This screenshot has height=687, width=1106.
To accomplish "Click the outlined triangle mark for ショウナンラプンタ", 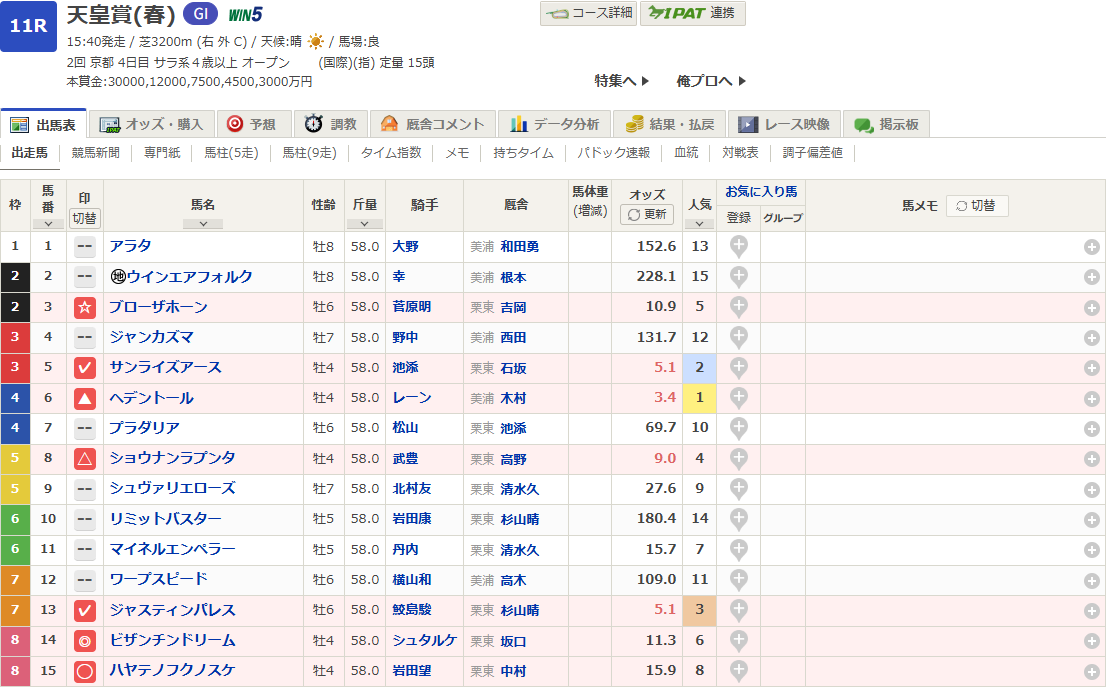I will 85,459.
